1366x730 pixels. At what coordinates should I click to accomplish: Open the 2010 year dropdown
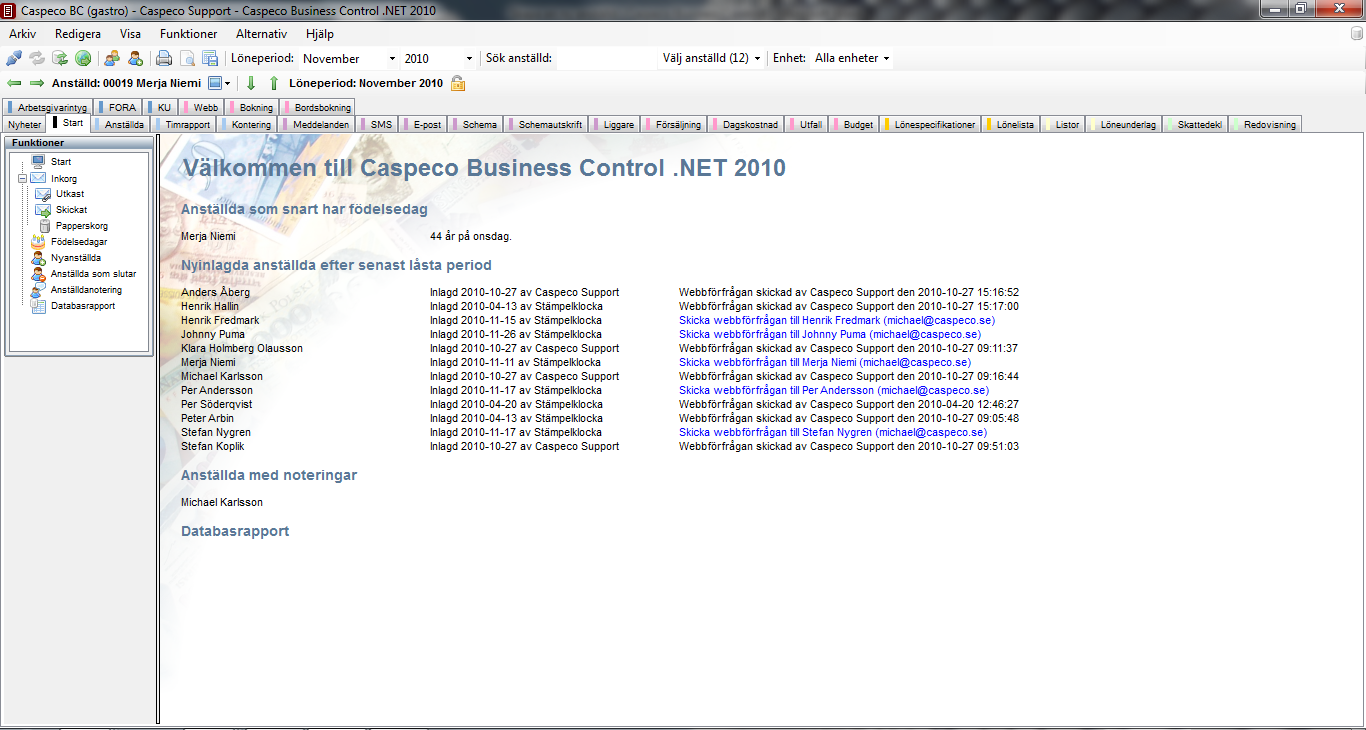click(x=469, y=59)
